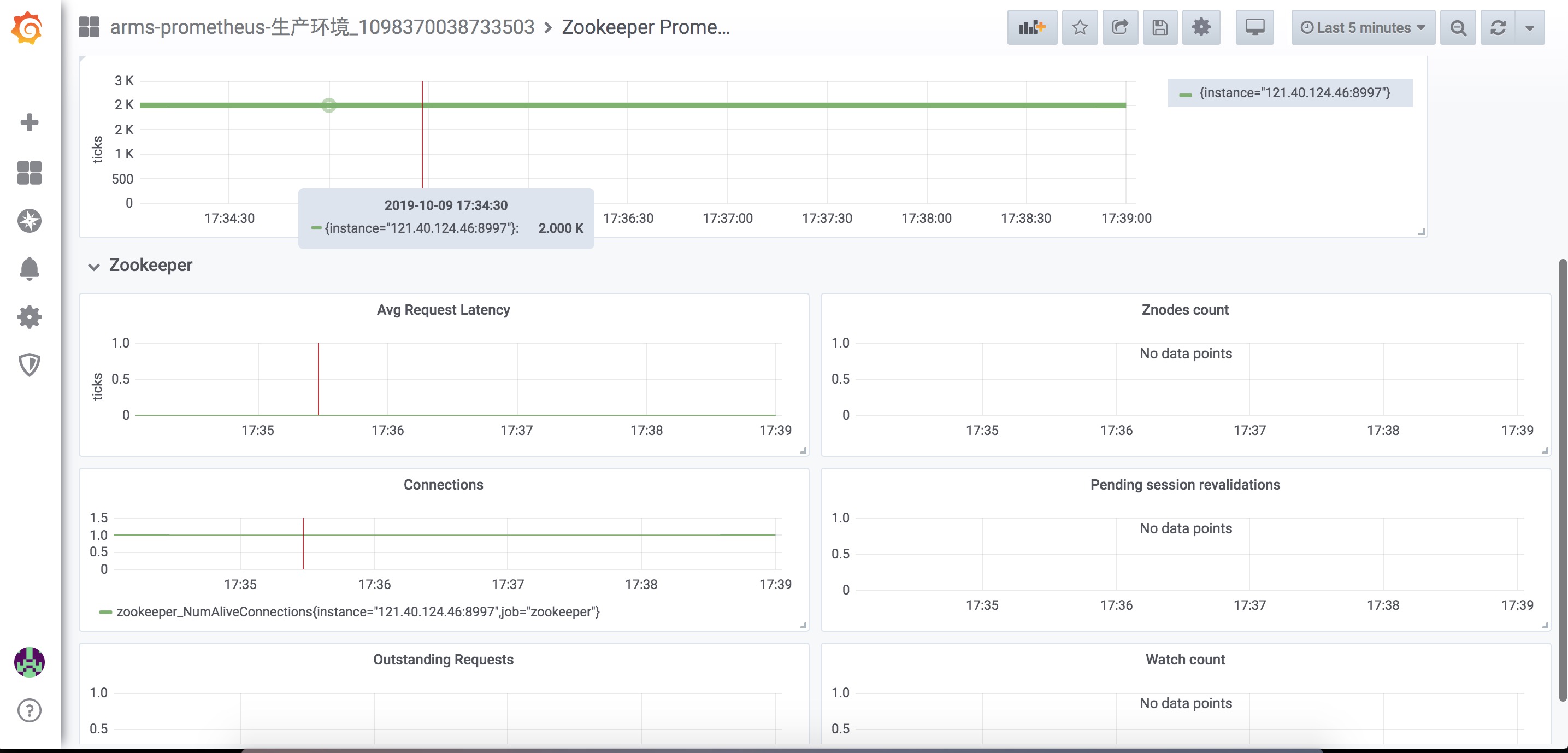Open the Create plus menu in sidebar

pos(29,122)
